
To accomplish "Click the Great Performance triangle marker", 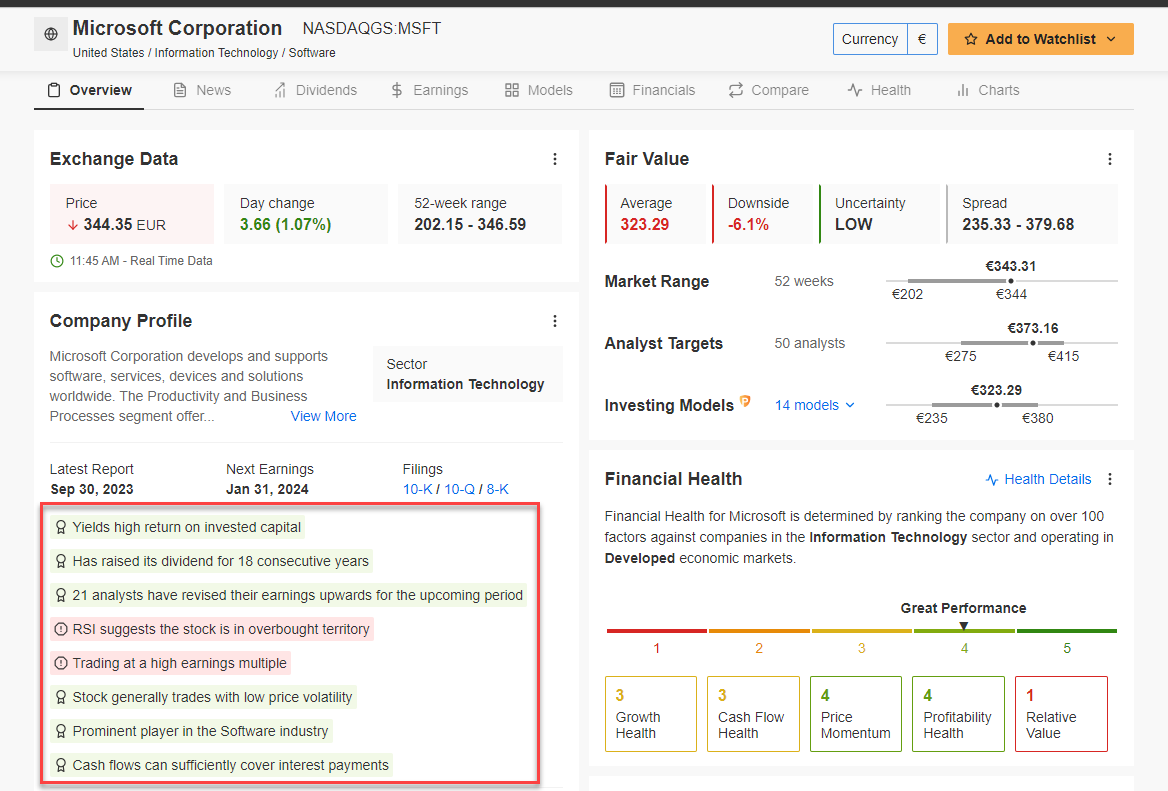I will click(x=964, y=626).
